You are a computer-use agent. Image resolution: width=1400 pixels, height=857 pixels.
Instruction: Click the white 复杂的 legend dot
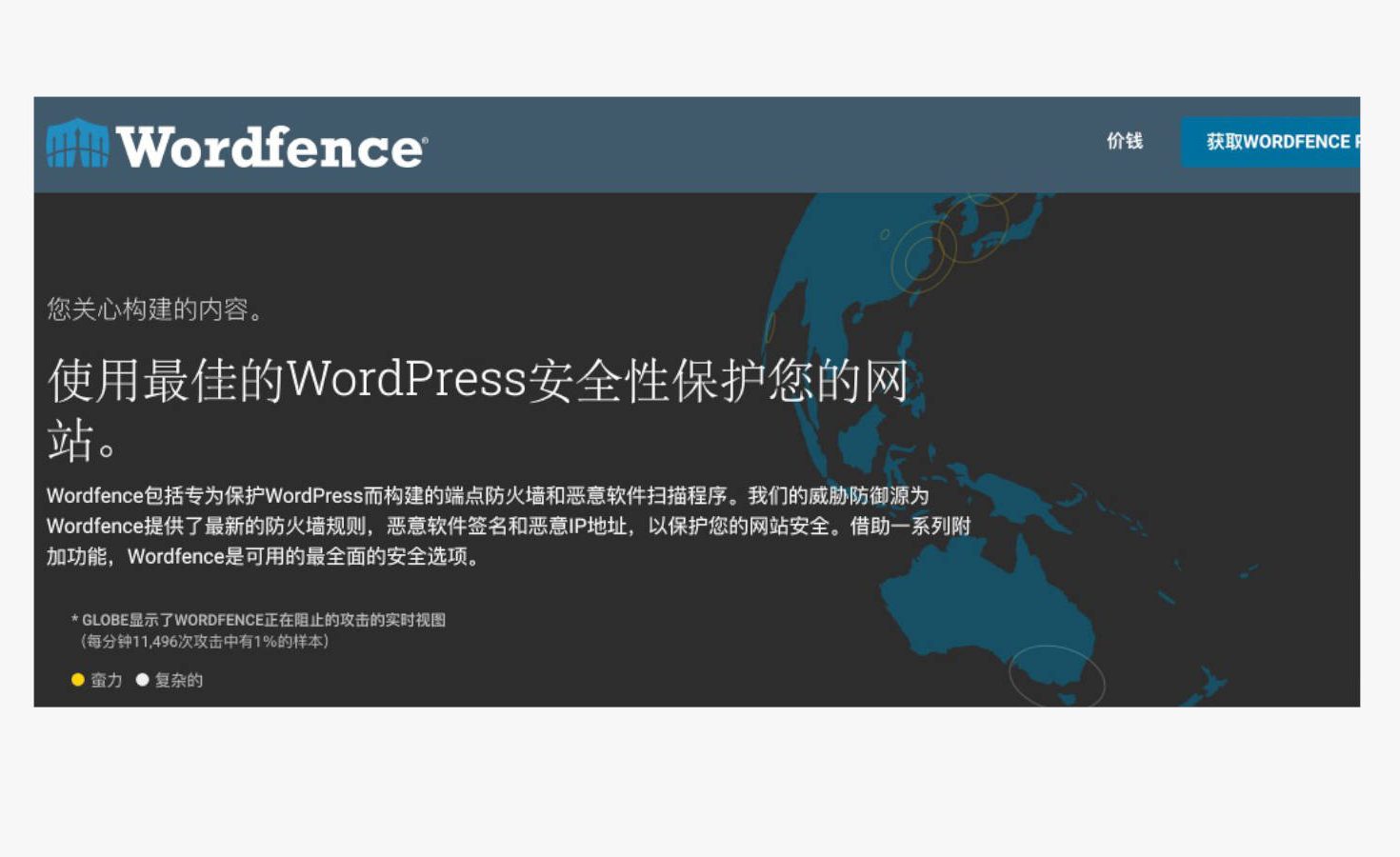pos(142,680)
